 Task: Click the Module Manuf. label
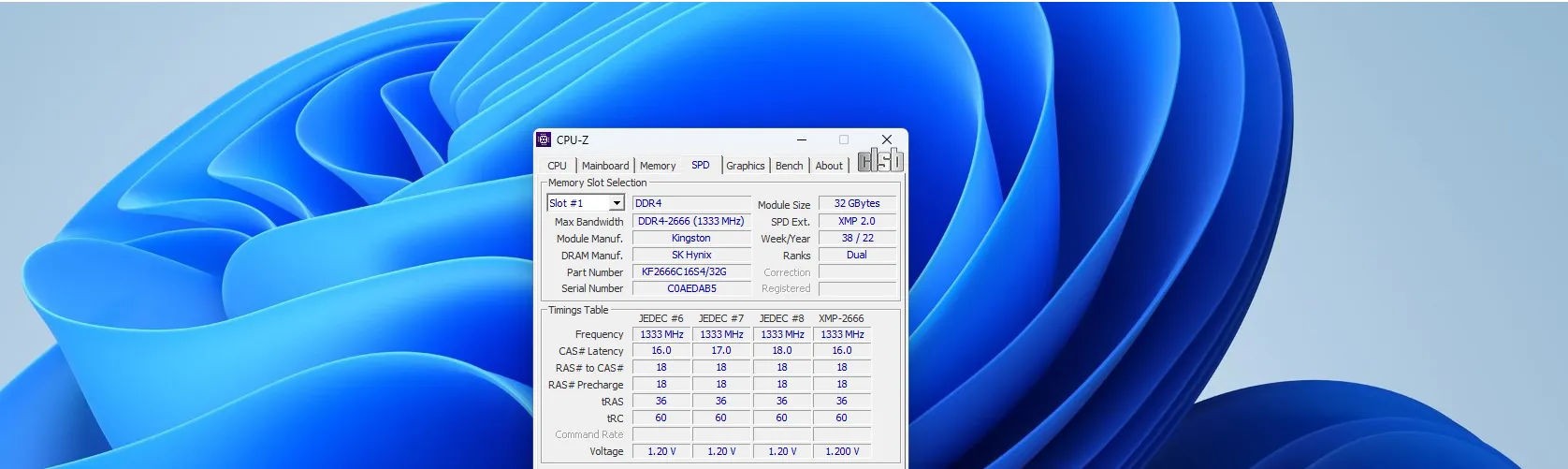[589, 239]
